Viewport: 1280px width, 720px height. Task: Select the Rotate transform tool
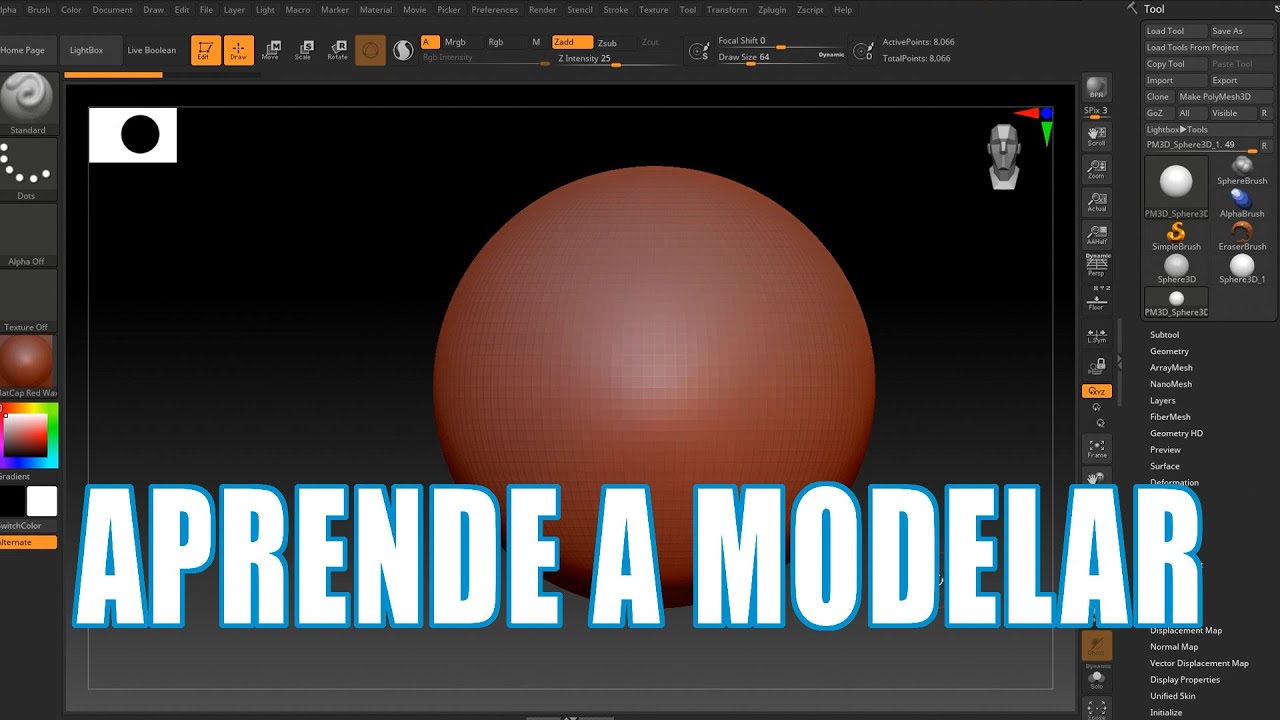coord(338,50)
